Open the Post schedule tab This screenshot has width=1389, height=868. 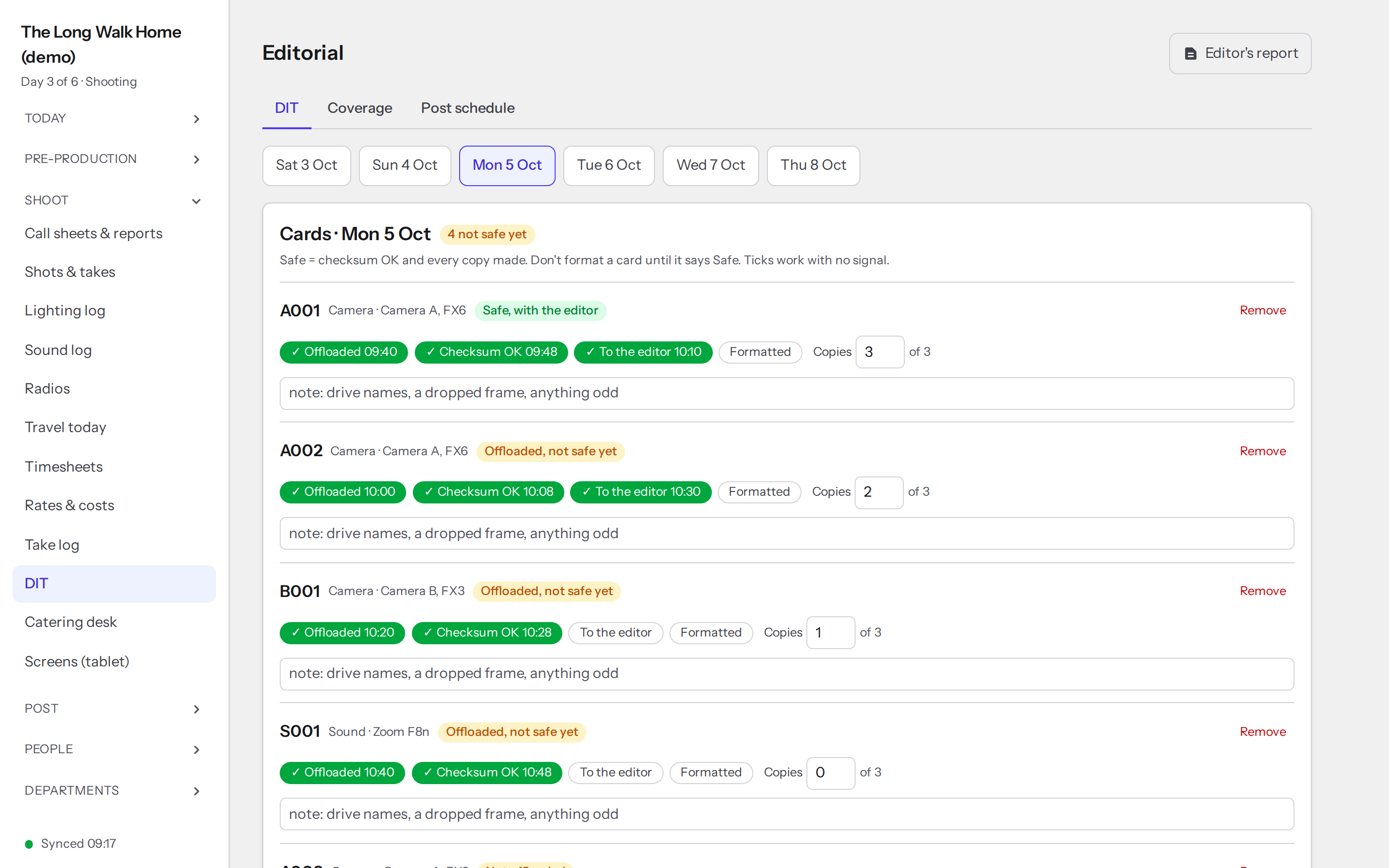click(x=468, y=108)
